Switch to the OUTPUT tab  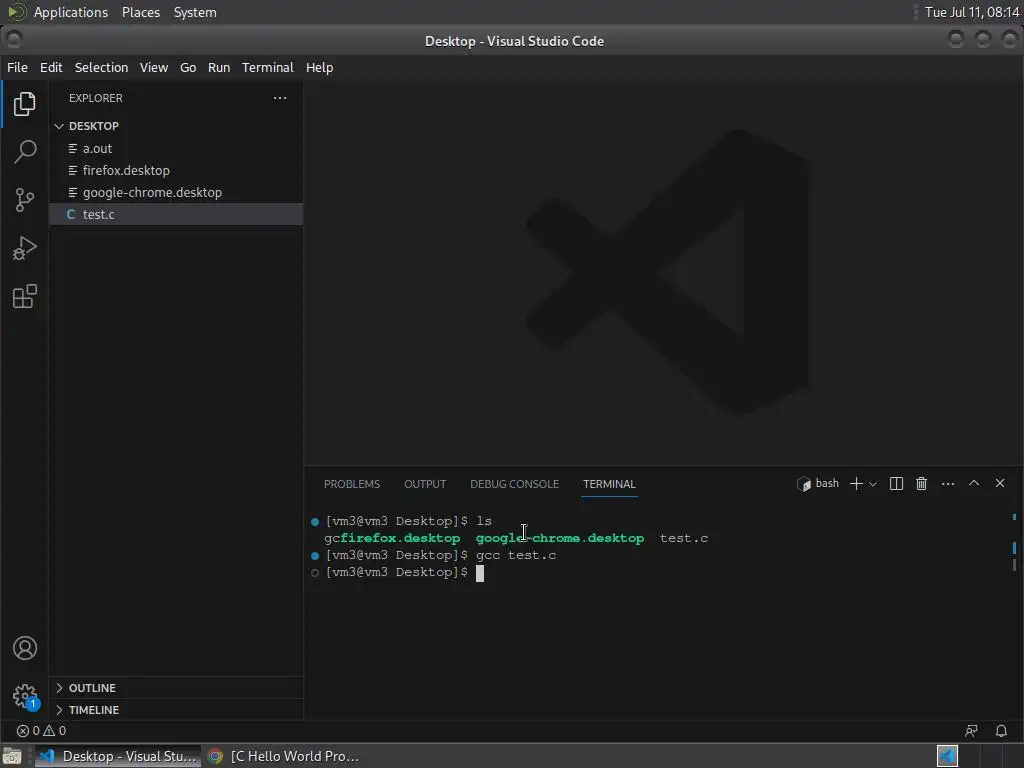425,484
